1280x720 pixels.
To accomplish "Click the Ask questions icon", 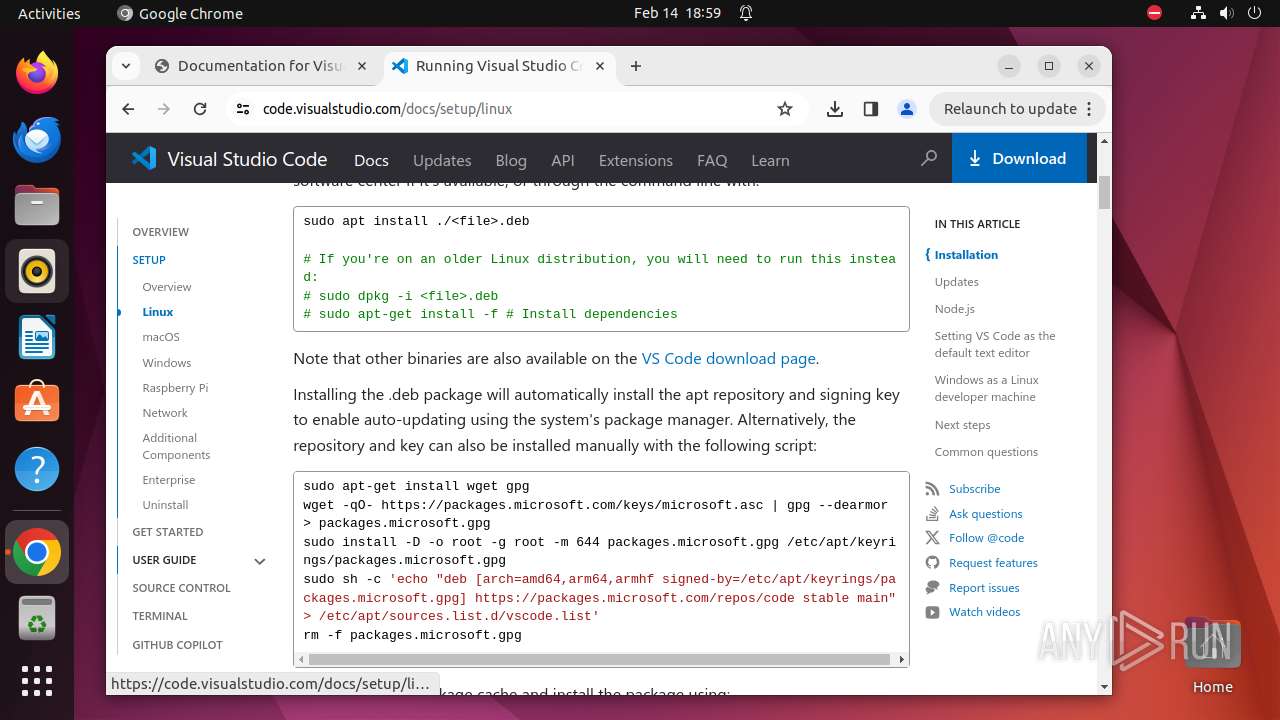I will (932, 514).
